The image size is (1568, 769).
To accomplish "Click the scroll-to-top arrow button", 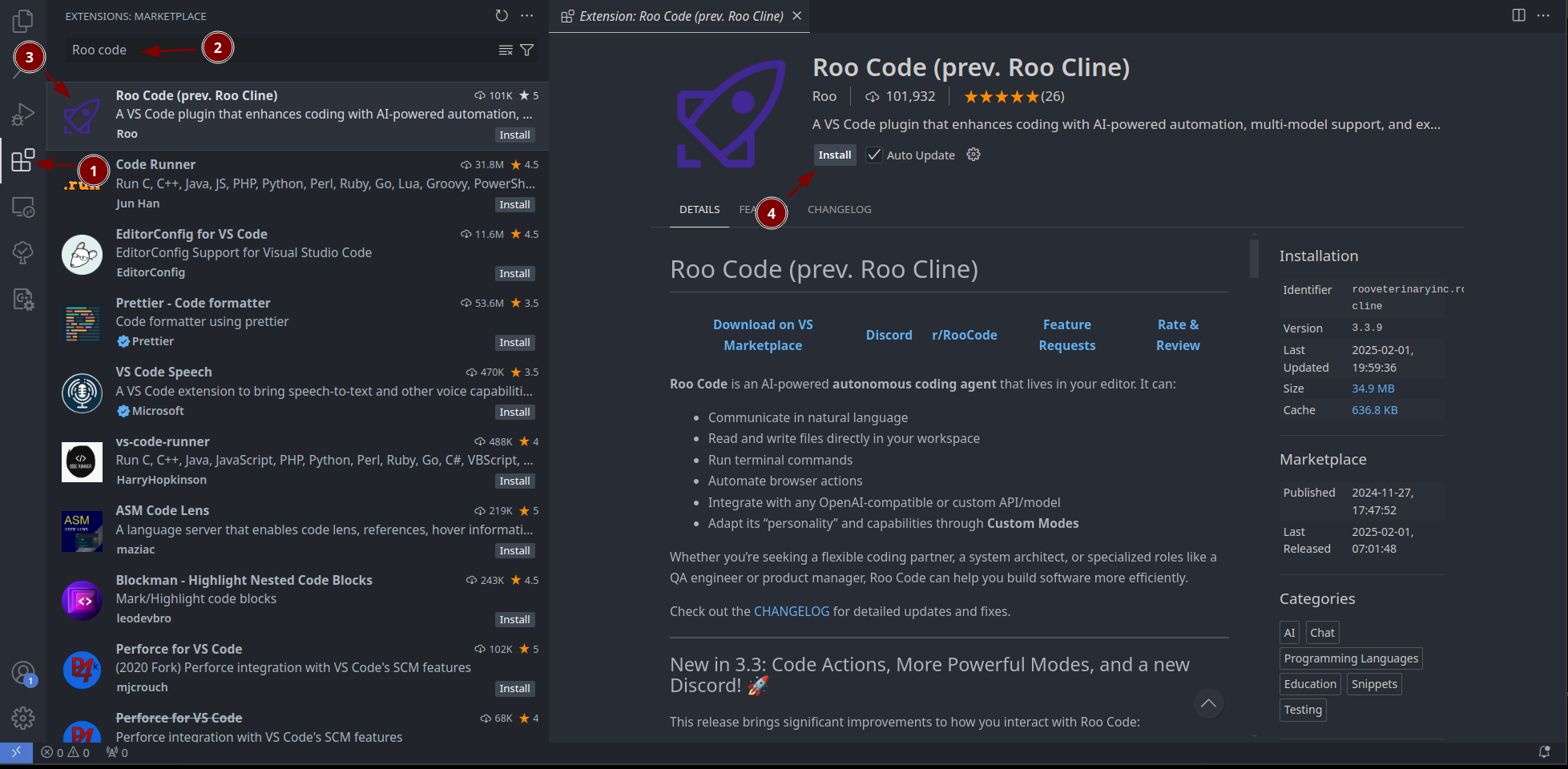I will pos(1208,703).
